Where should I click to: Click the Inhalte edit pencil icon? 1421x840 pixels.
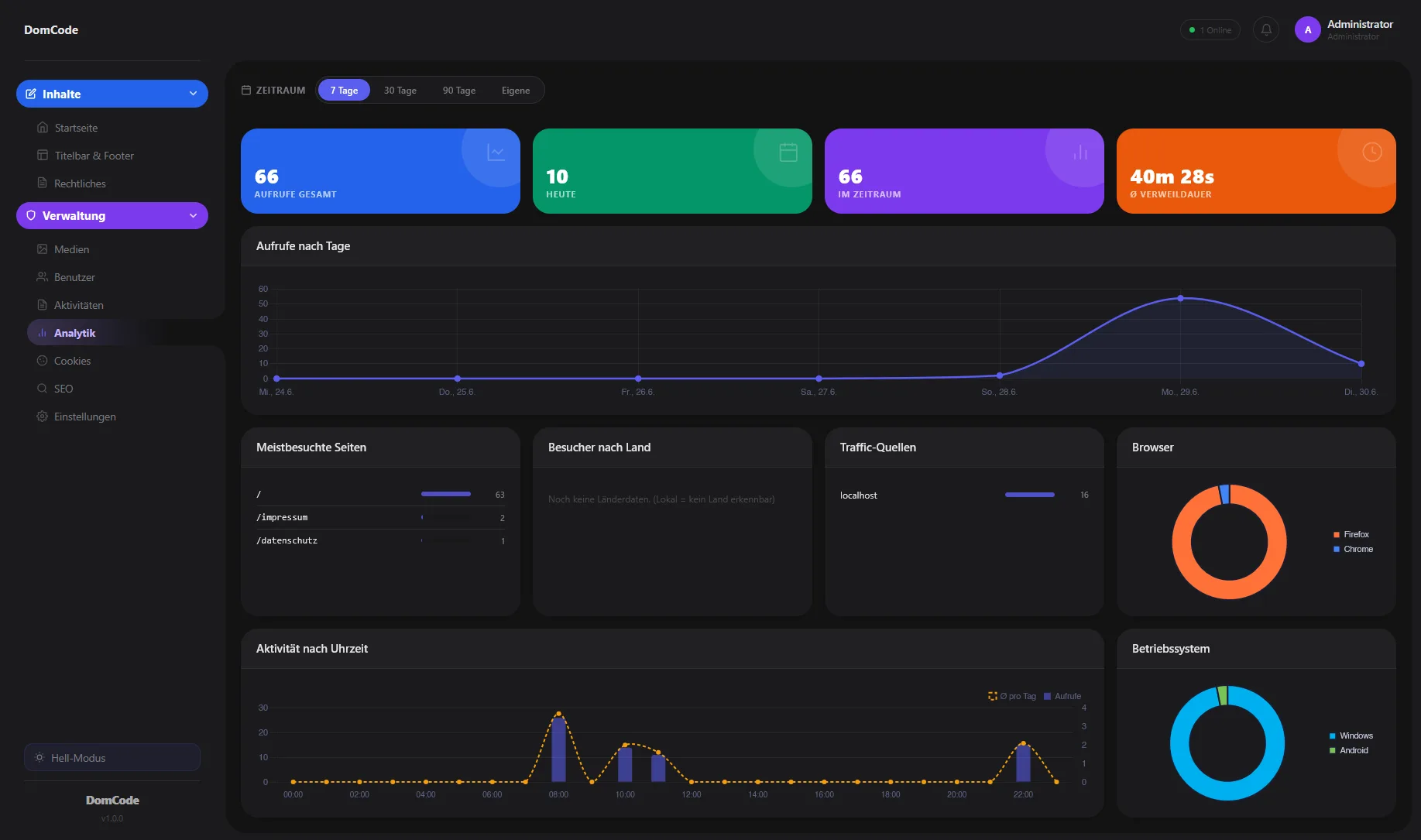(31, 94)
